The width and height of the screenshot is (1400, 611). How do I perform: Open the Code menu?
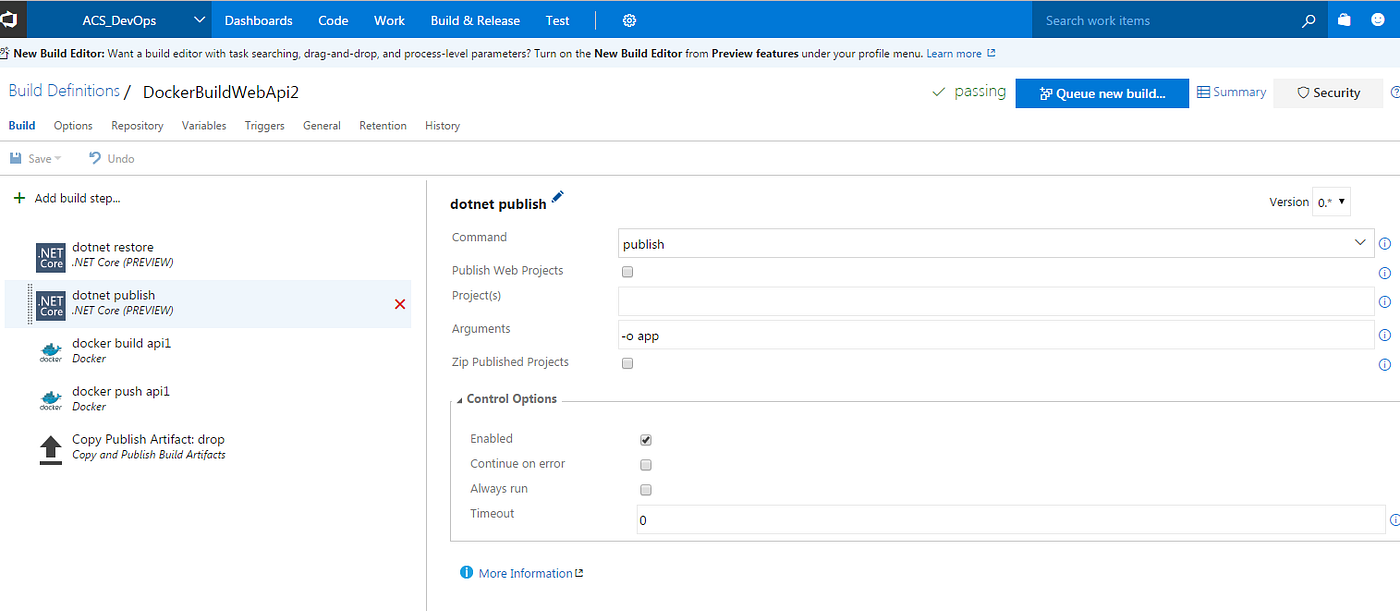tap(333, 20)
